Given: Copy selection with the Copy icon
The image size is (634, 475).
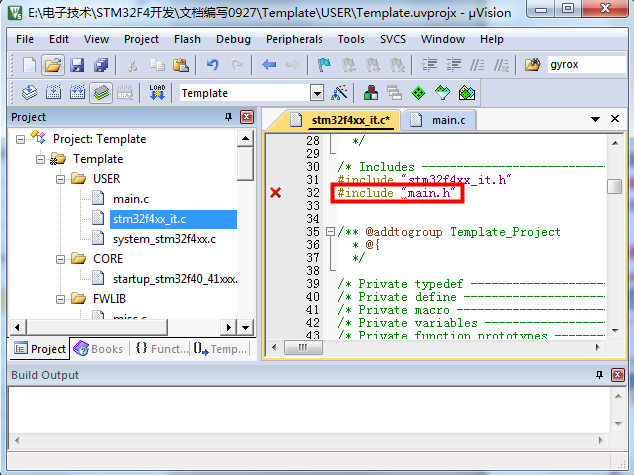Looking at the screenshot, I should [x=157, y=65].
